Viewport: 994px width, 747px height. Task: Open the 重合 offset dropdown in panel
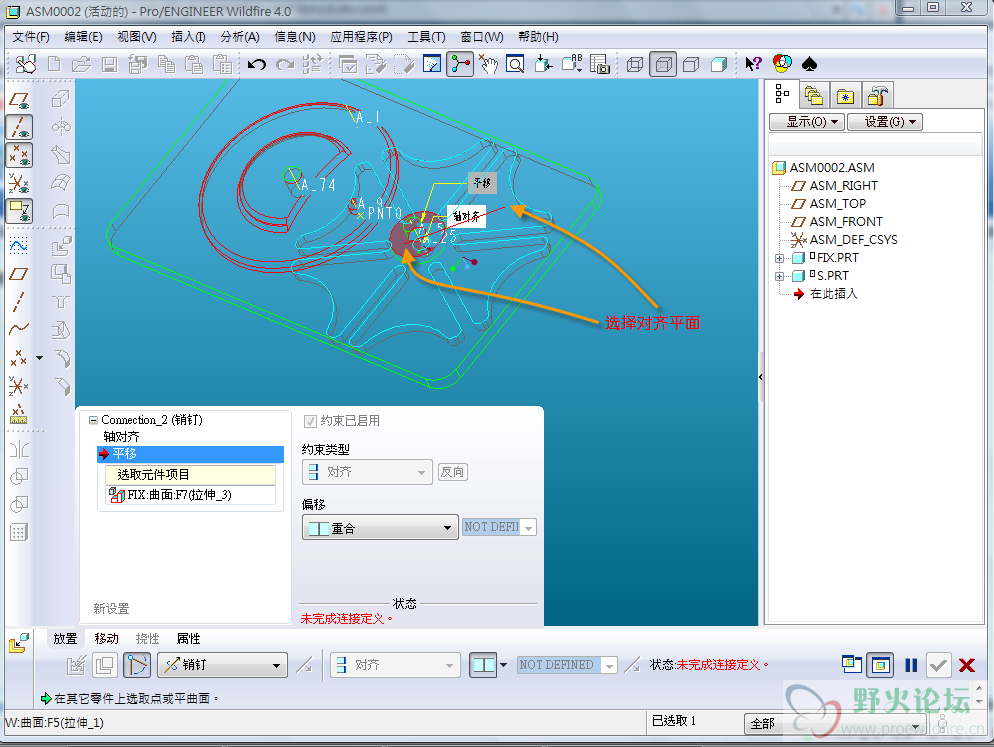(x=380, y=528)
